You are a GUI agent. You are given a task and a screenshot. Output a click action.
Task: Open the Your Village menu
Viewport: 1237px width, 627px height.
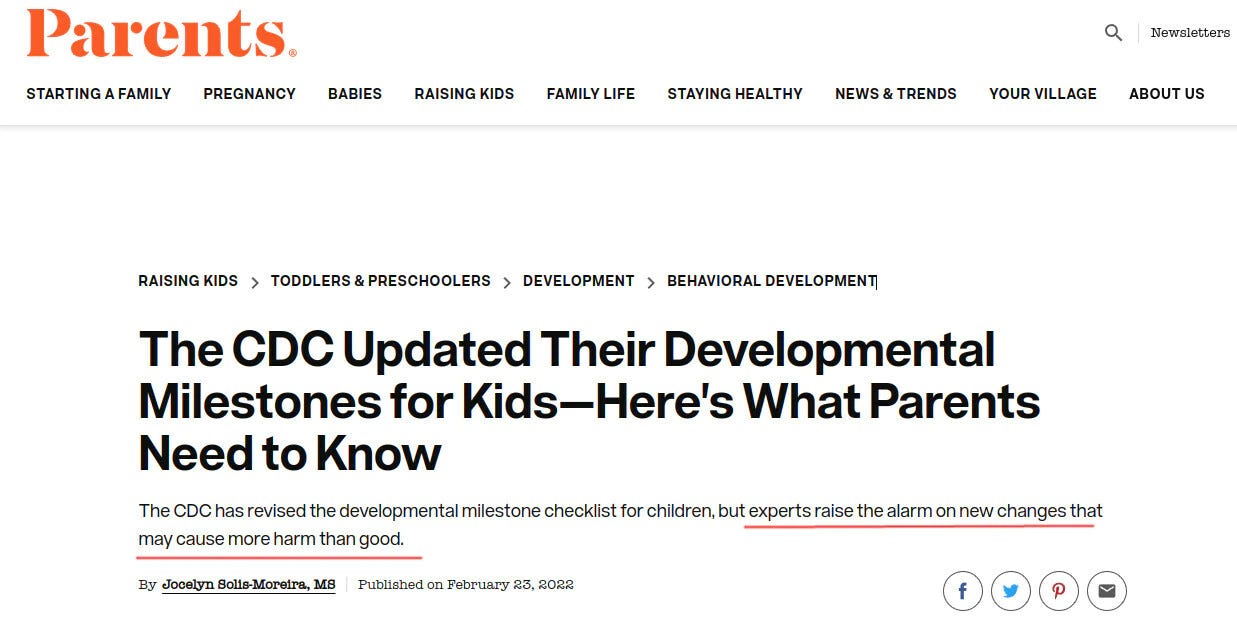(x=1043, y=94)
